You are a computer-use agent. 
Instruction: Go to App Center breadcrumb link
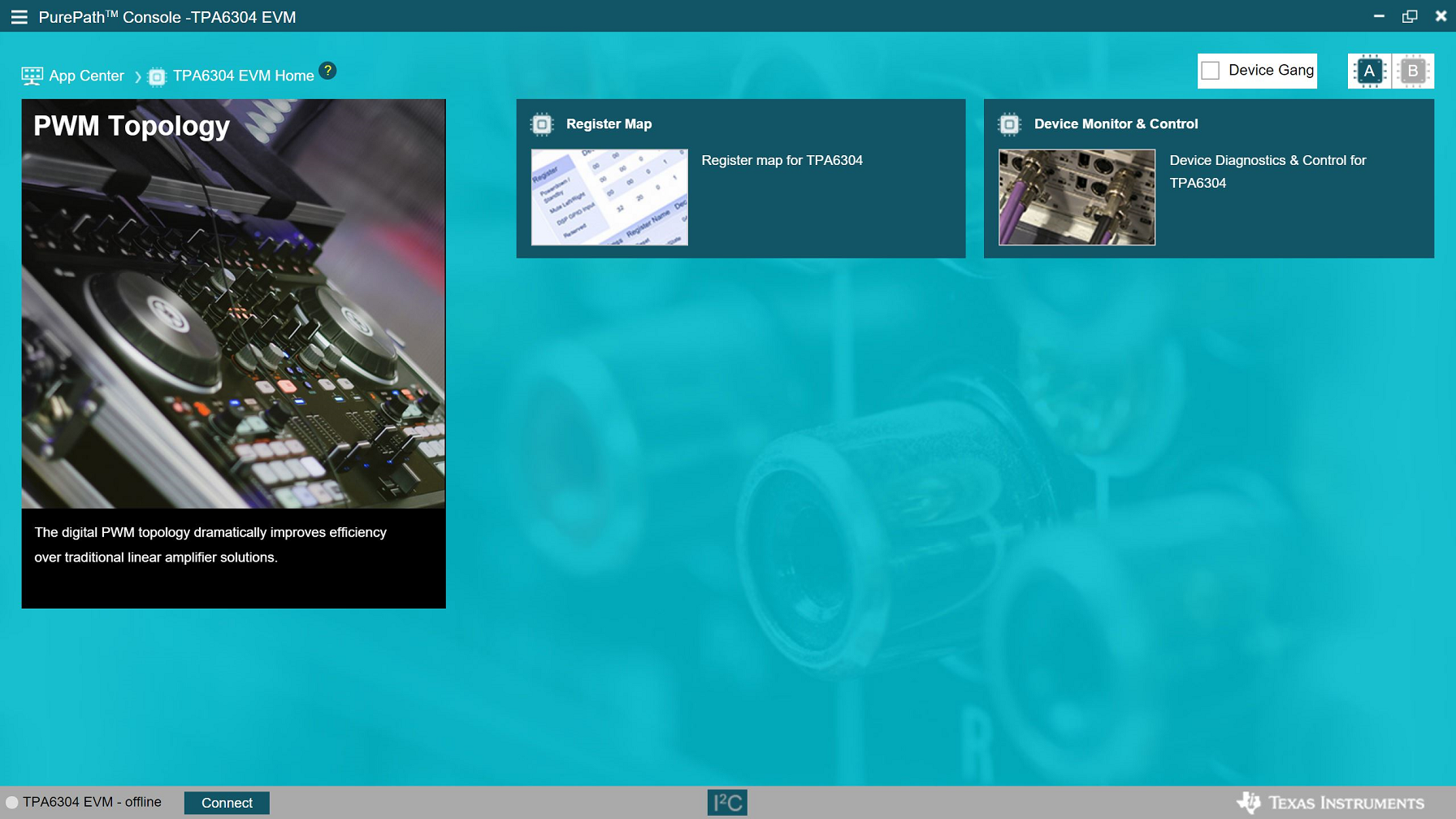click(x=86, y=76)
